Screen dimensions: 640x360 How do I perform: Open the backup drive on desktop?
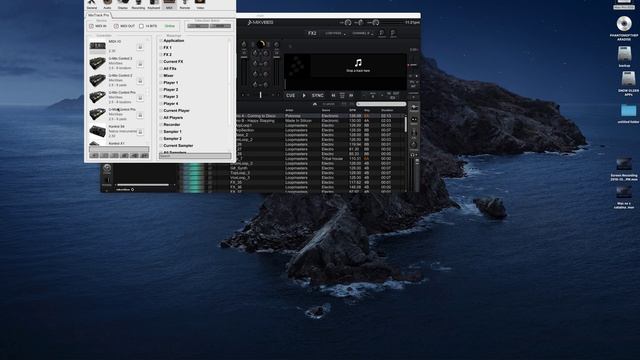(x=624, y=54)
